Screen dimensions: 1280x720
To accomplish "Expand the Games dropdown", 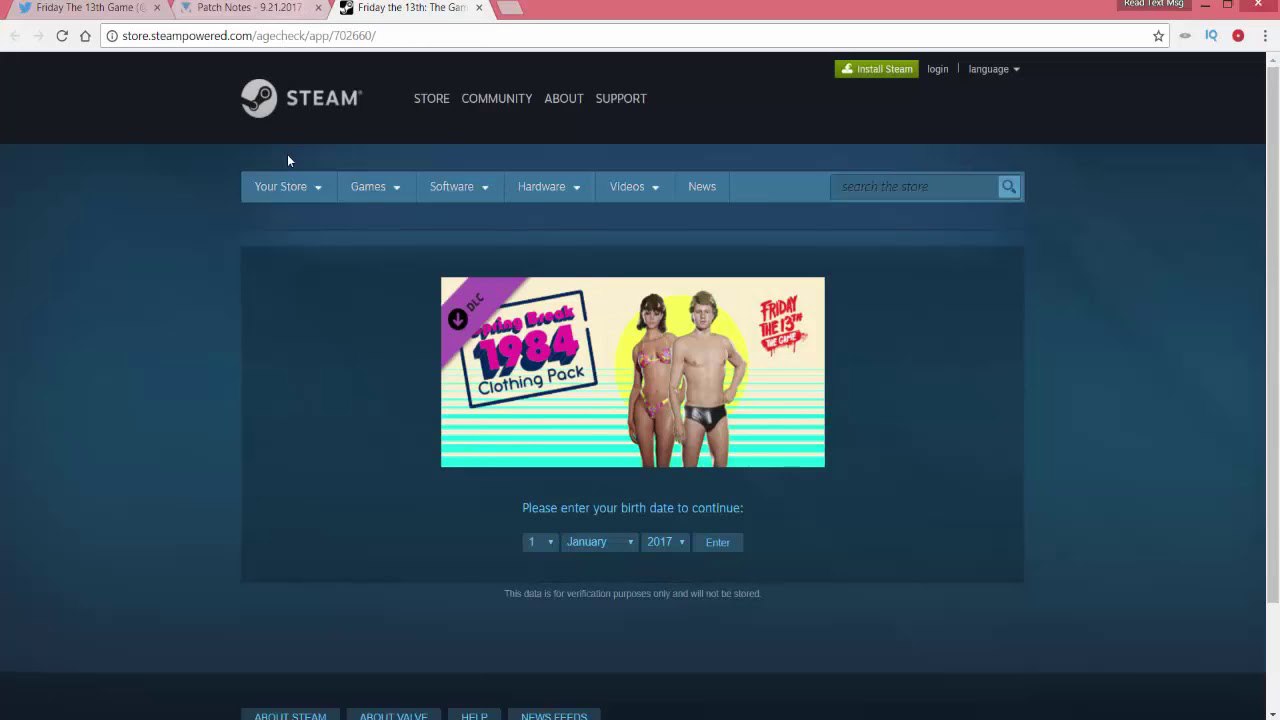I will (x=375, y=187).
